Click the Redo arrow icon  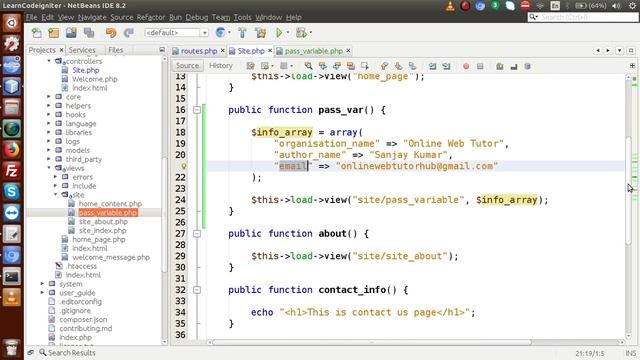coord(129,33)
